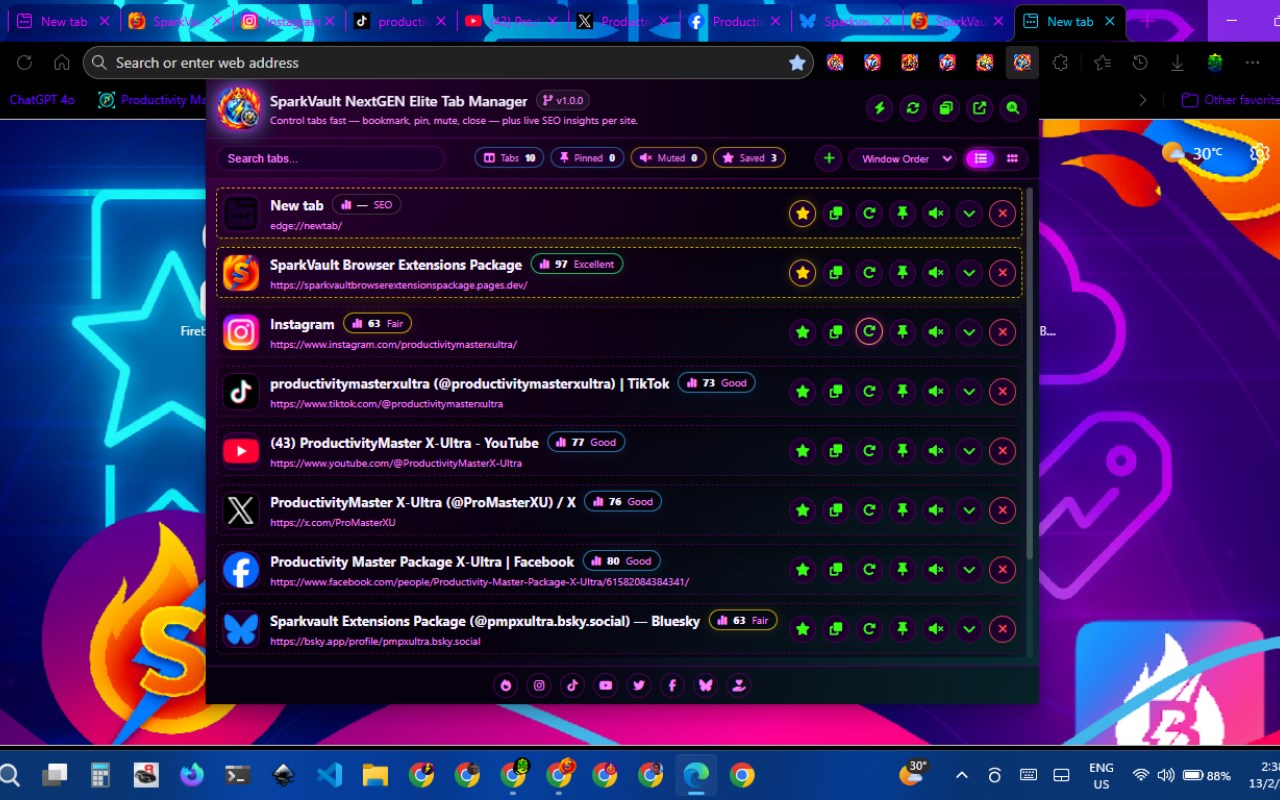Filter by Muted tabs chip
This screenshot has width=1280, height=800.
[x=669, y=158]
